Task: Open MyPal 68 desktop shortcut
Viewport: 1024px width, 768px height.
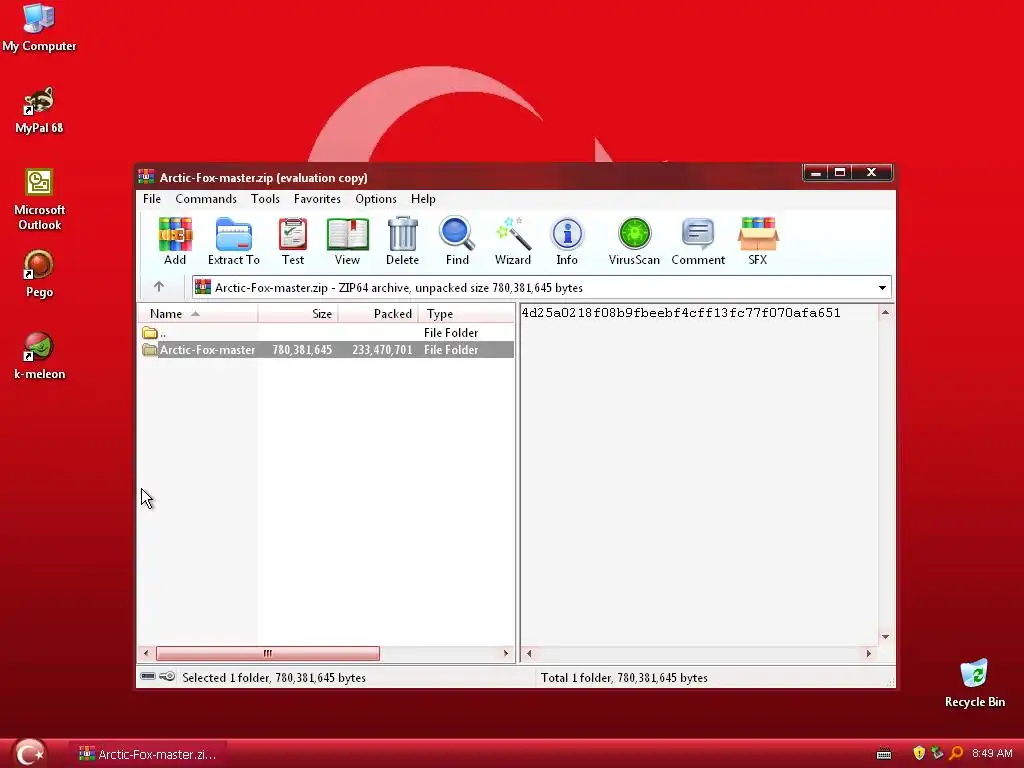Action: pos(39,110)
